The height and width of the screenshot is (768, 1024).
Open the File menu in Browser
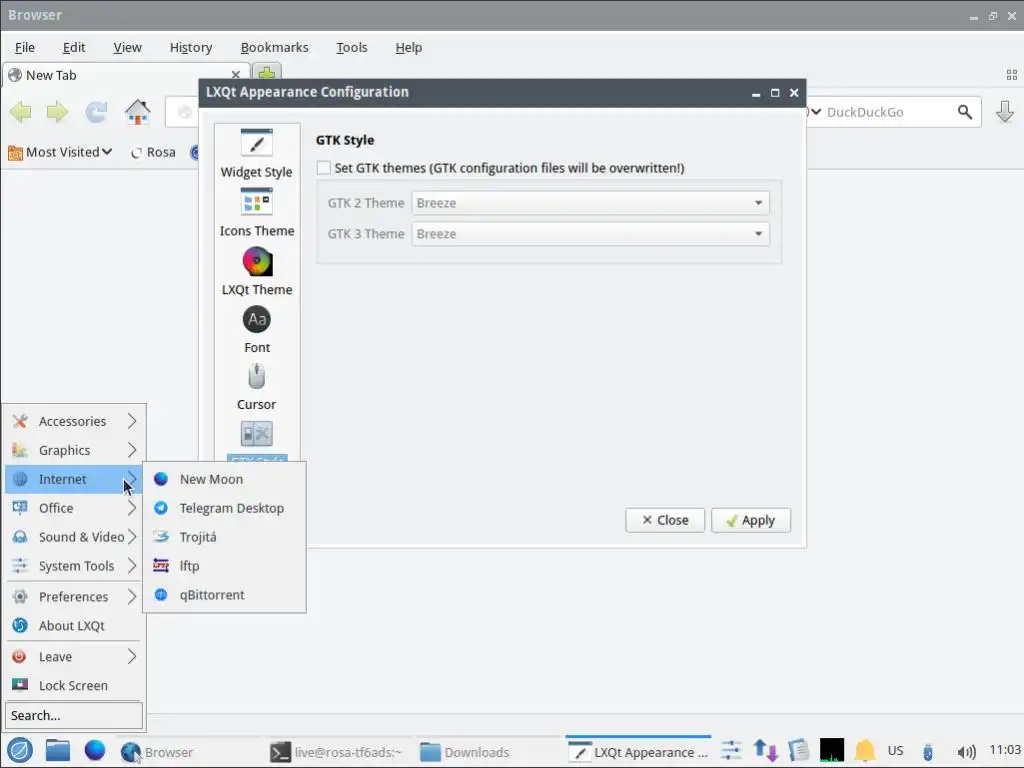[25, 48]
